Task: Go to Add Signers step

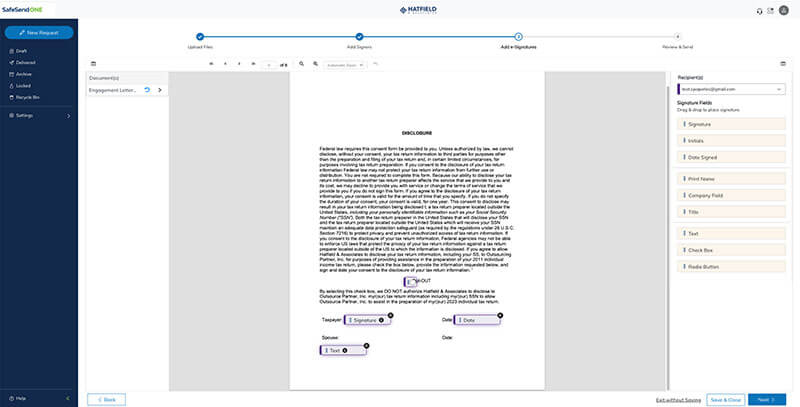Action: [x=359, y=37]
